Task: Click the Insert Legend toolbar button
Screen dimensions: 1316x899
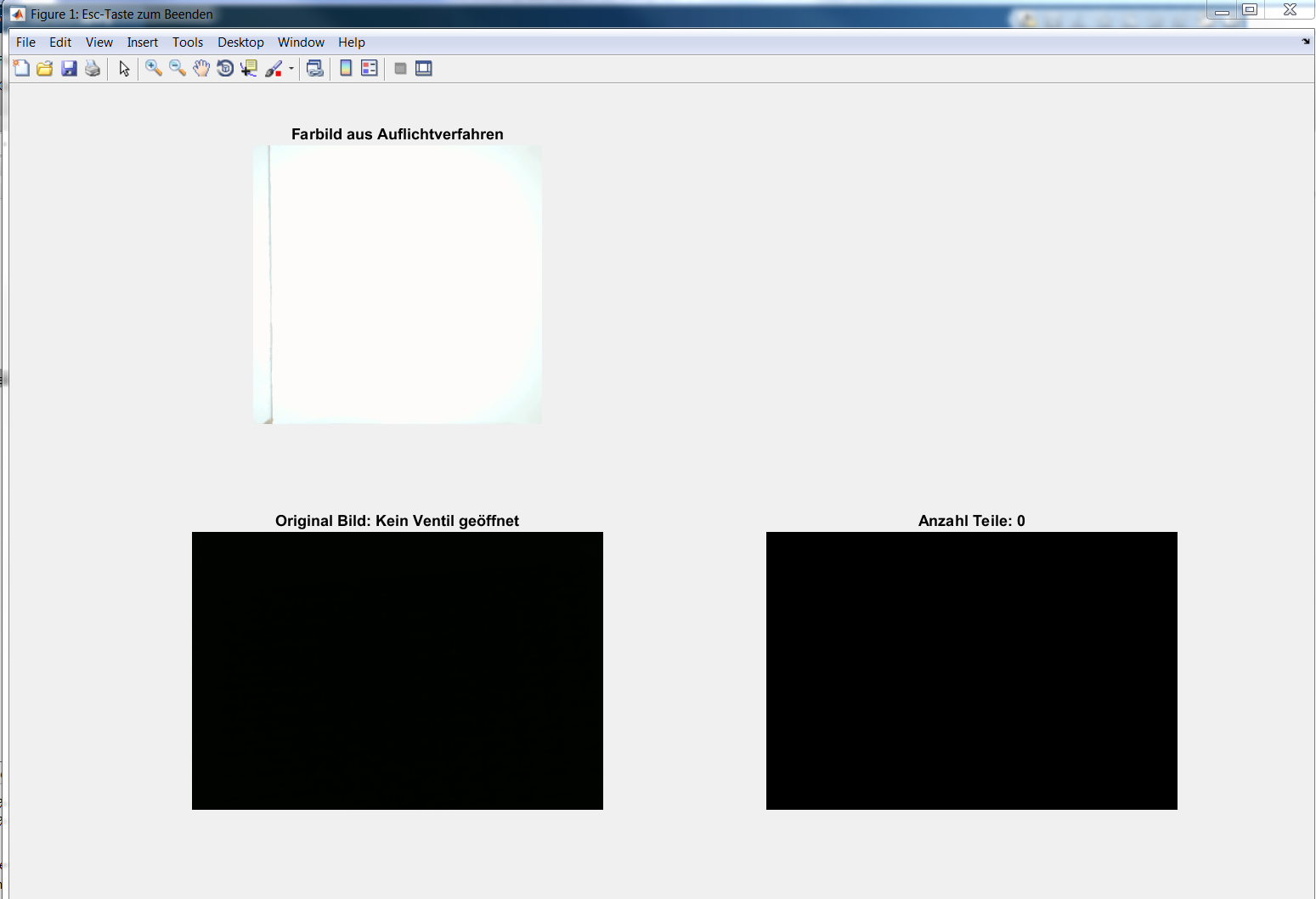Action: [370, 69]
